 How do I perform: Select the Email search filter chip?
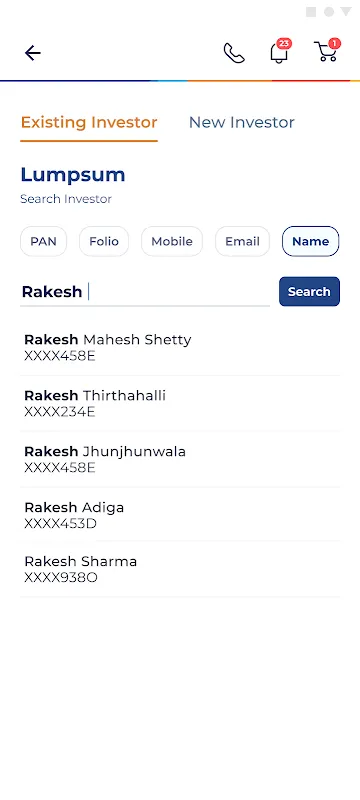pos(242,241)
